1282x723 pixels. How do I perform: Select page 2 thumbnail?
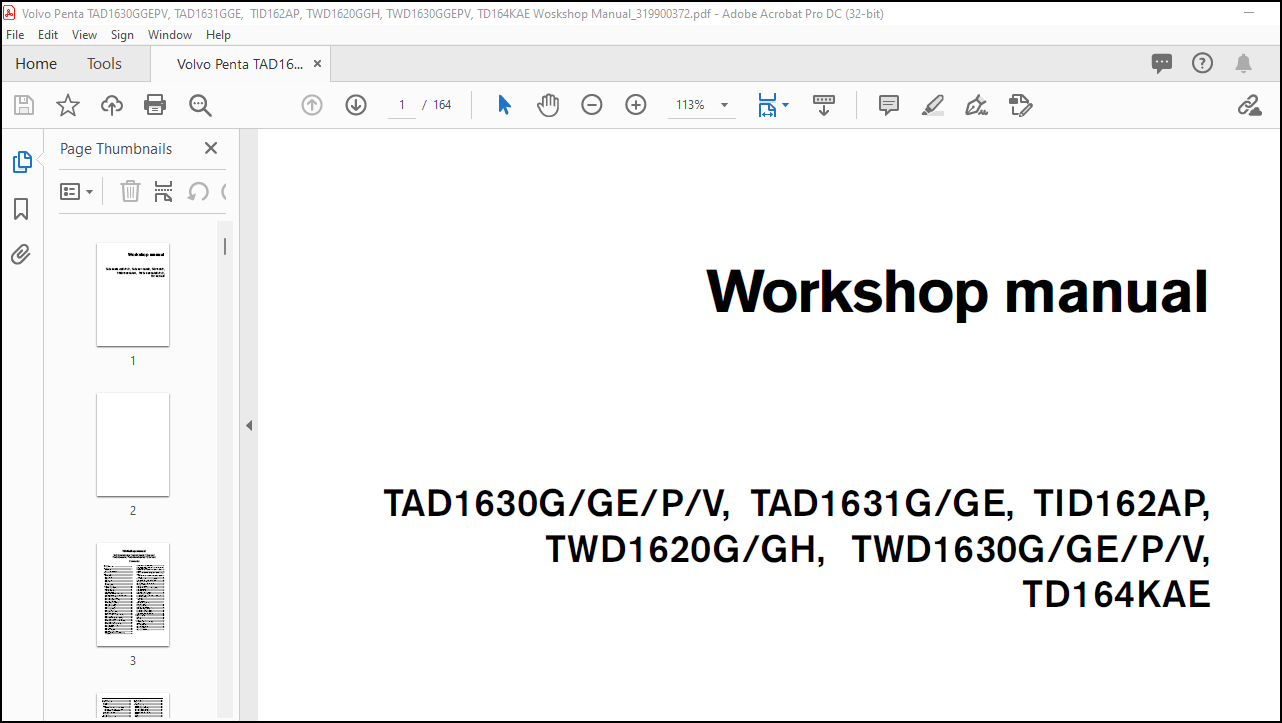[x=133, y=444]
